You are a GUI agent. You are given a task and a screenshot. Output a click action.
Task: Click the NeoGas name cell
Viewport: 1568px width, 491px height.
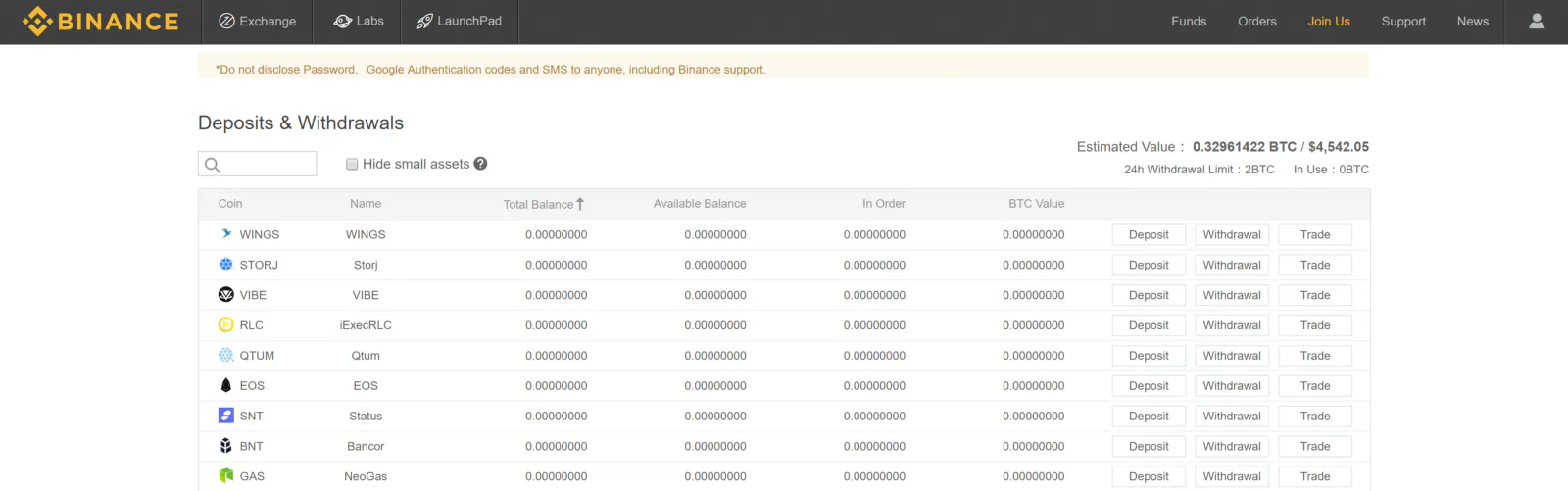[366, 476]
